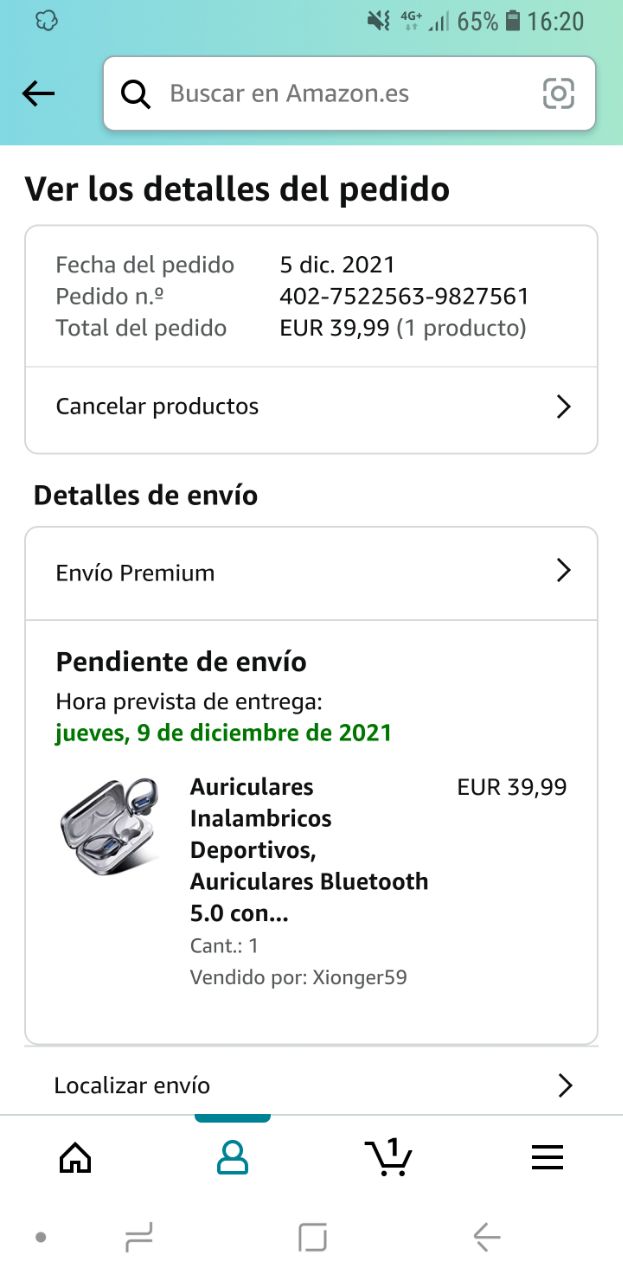Tap the Buscar en Amazon.es search field
623x1280 pixels.
click(340, 94)
